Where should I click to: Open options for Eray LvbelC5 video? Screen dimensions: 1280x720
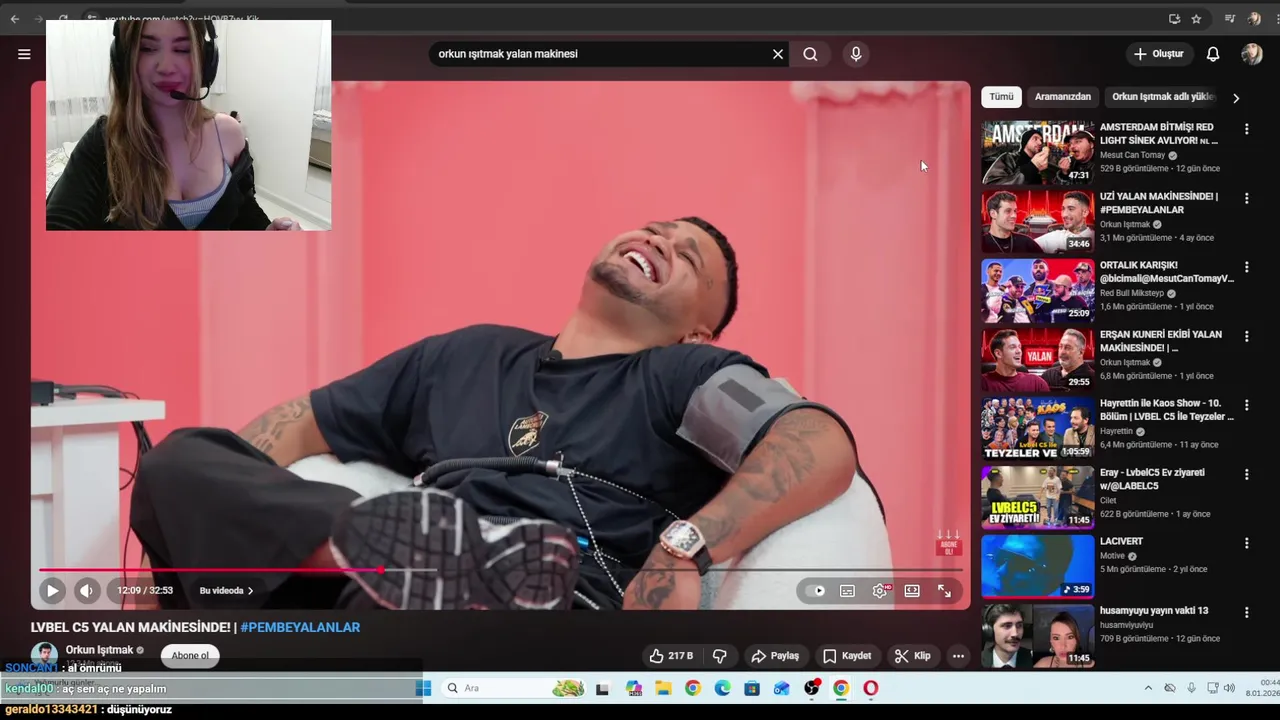pyautogui.click(x=1246, y=474)
